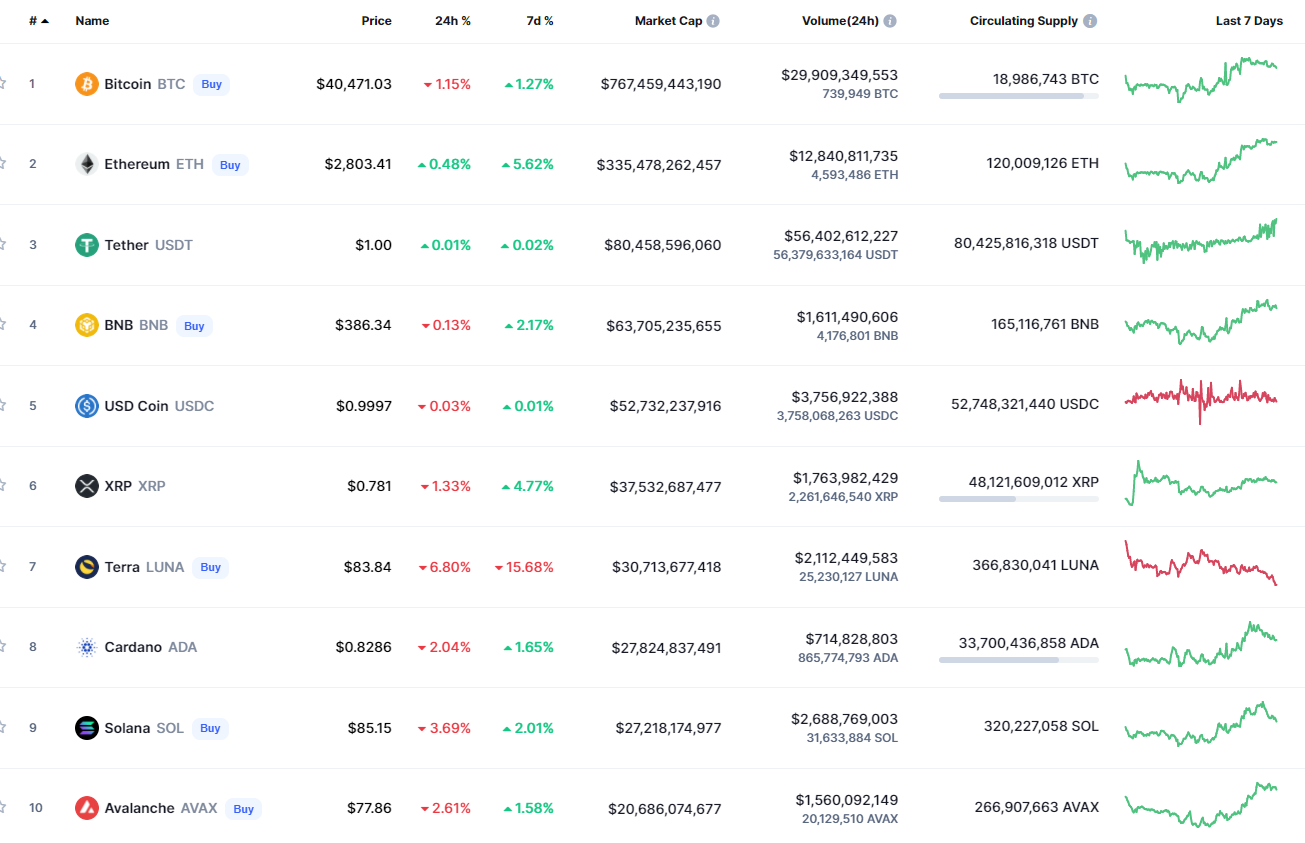Screen dimensions: 1305x843
Task: Toggle the watchlist star for Cardano
Action: [x=3, y=647]
